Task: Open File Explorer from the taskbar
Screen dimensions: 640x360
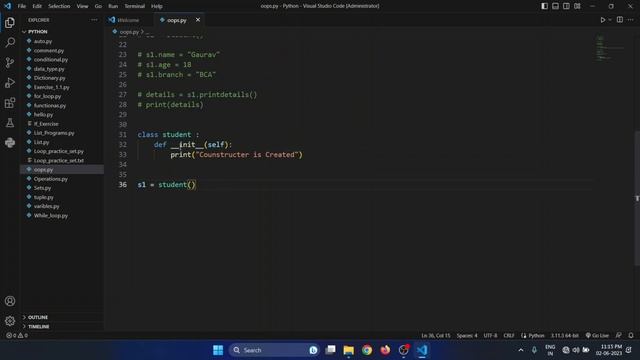Action: [349, 350]
